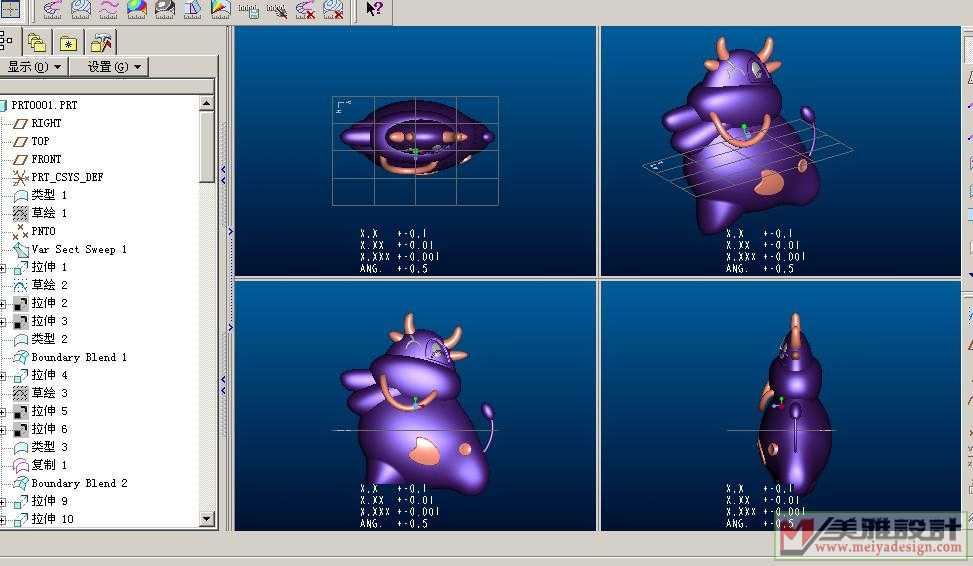
Task: Click the Boundary Blend 2 feature icon
Action: coord(20,483)
